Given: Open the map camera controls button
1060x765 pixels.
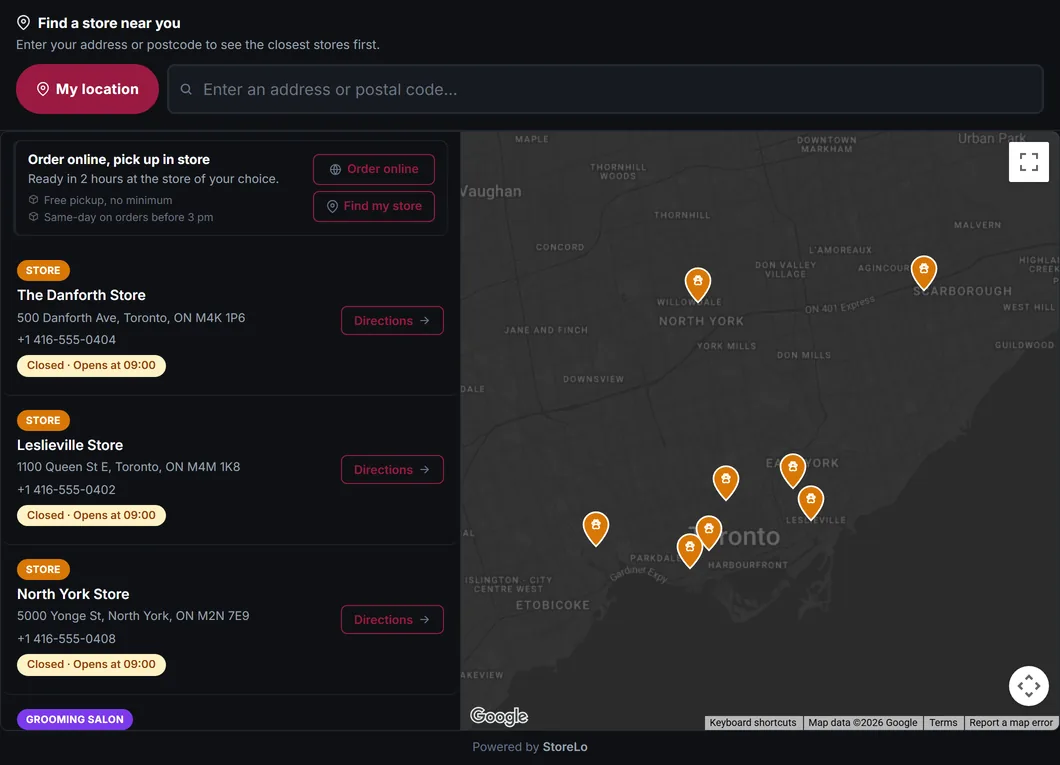Looking at the screenshot, I should (x=1028, y=686).
